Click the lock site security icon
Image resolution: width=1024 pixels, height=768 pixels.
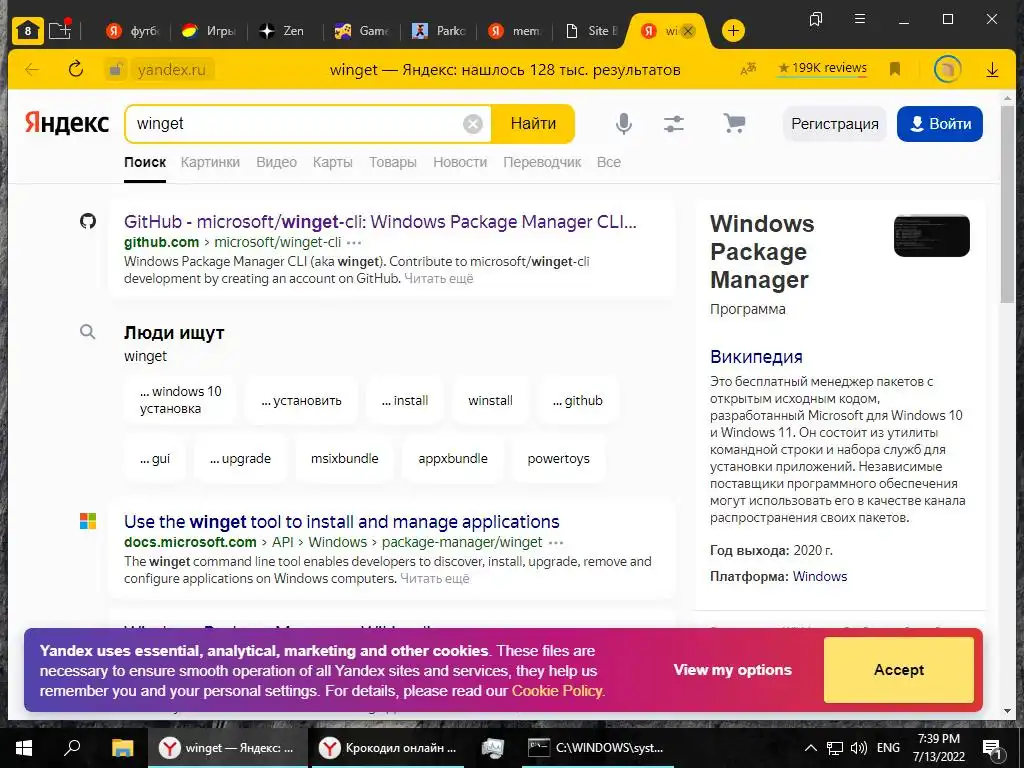[x=115, y=69]
